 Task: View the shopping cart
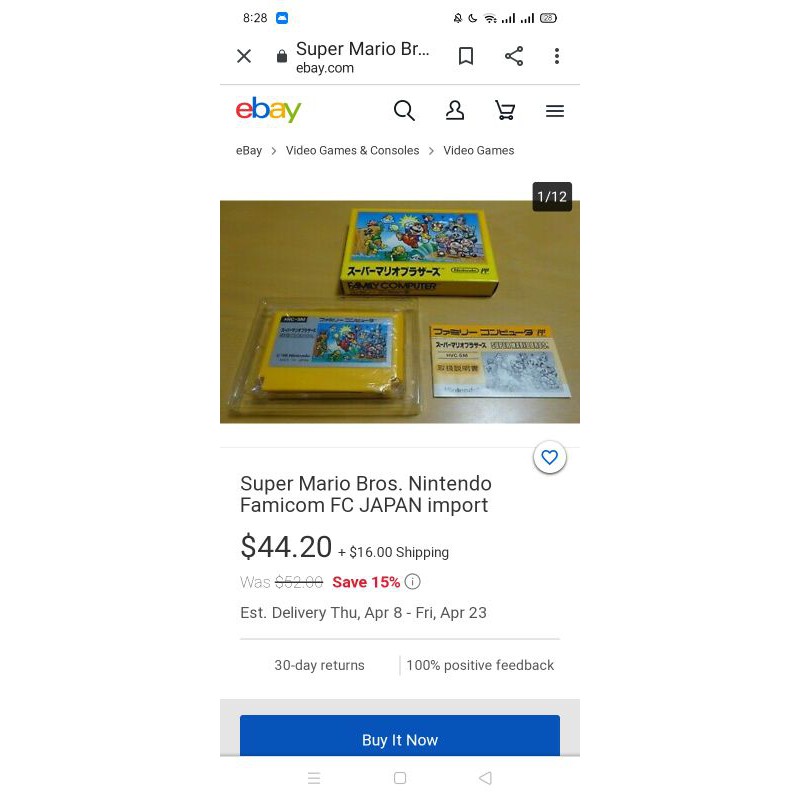(505, 110)
